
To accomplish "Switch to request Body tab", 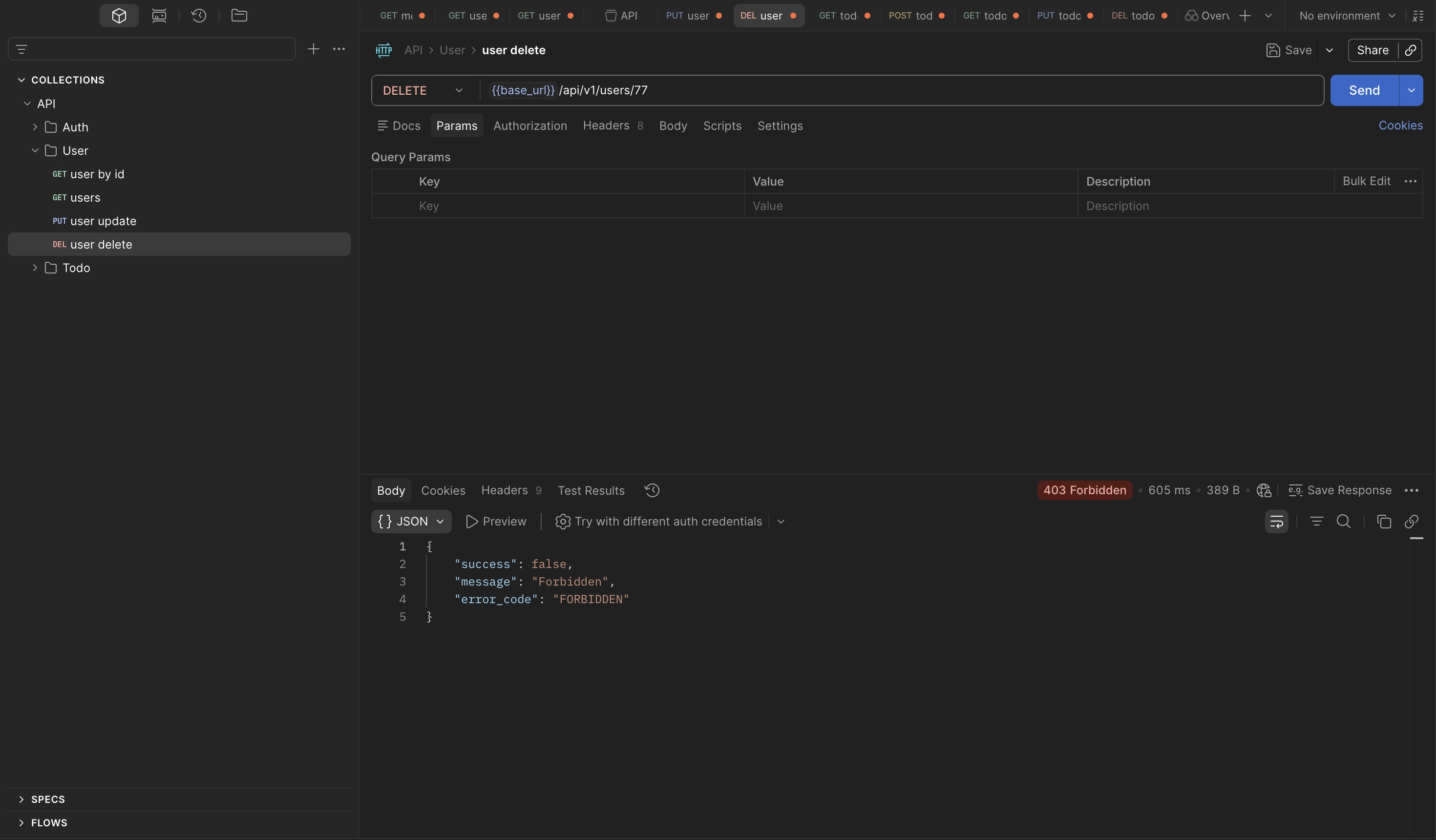I will coord(673,126).
